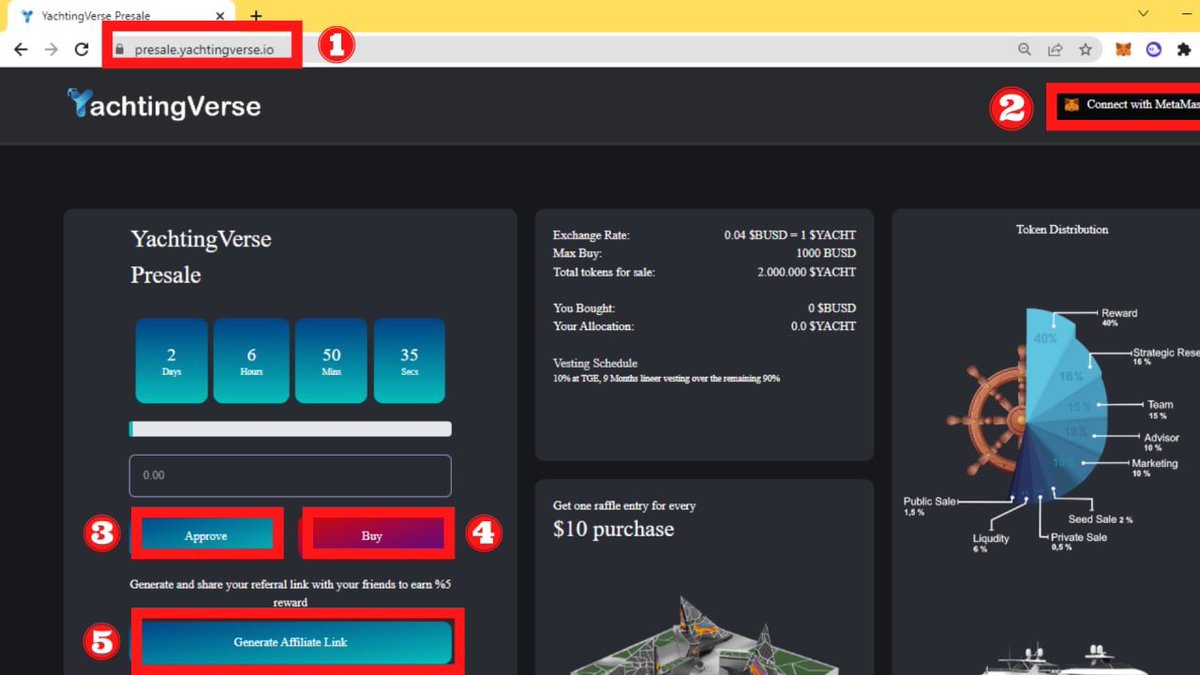1200x675 pixels.
Task: Open the extensions puzzle piece icon
Action: tap(1184, 49)
